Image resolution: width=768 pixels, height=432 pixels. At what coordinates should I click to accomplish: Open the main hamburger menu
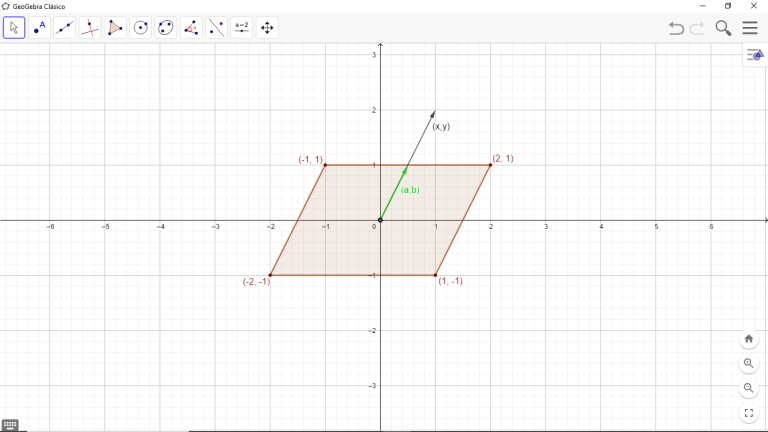750,28
